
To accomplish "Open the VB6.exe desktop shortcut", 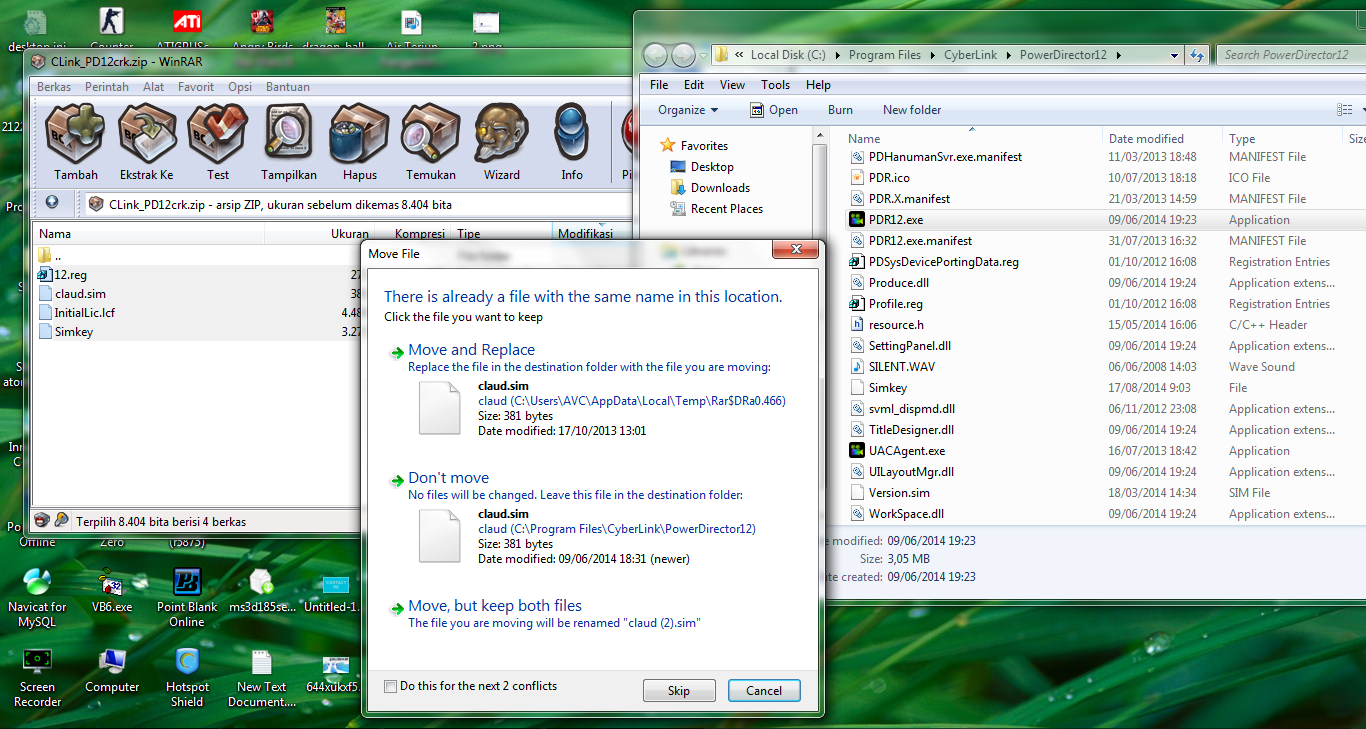I will pyautogui.click(x=112, y=590).
